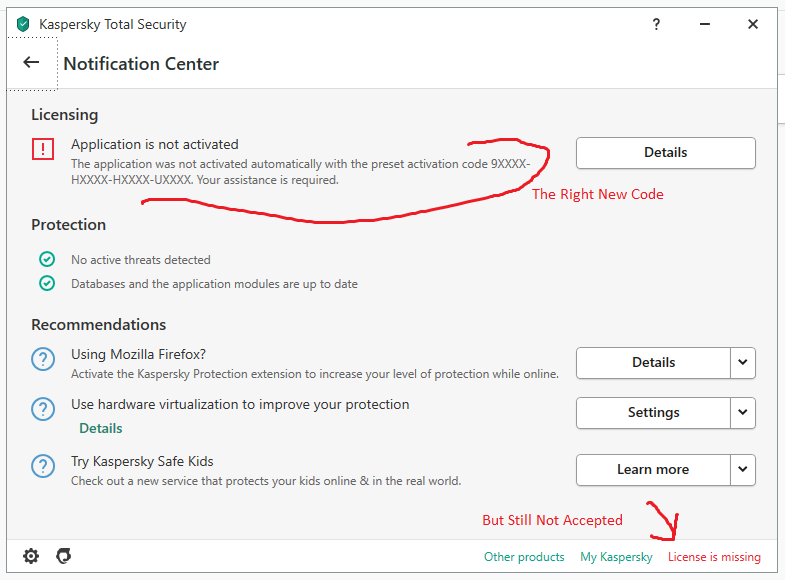Click the green check beside databases up to date
The width and height of the screenshot is (785, 580).
(47, 283)
